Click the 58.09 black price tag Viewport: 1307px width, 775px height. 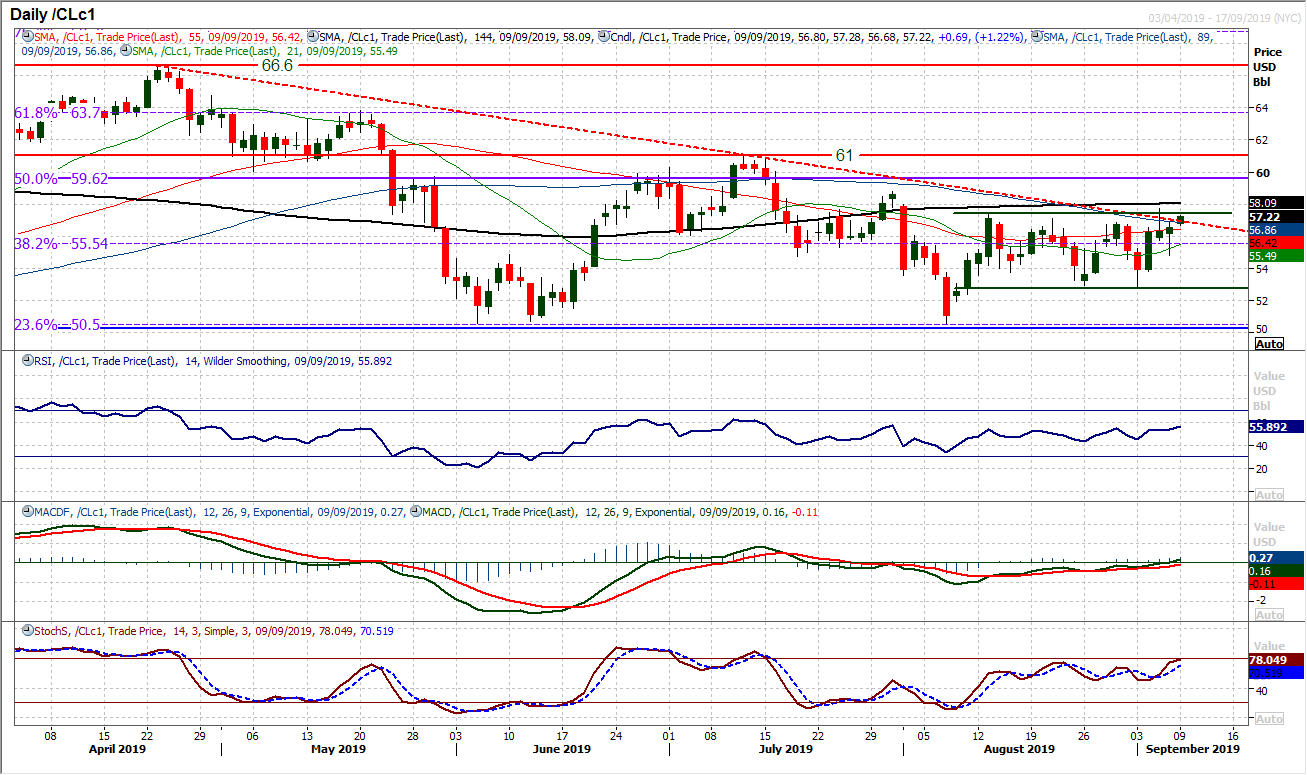[1276, 203]
